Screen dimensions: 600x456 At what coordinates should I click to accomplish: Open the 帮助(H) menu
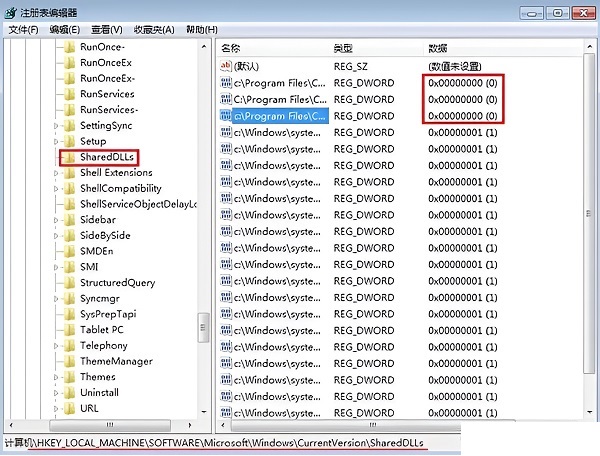tap(202, 29)
